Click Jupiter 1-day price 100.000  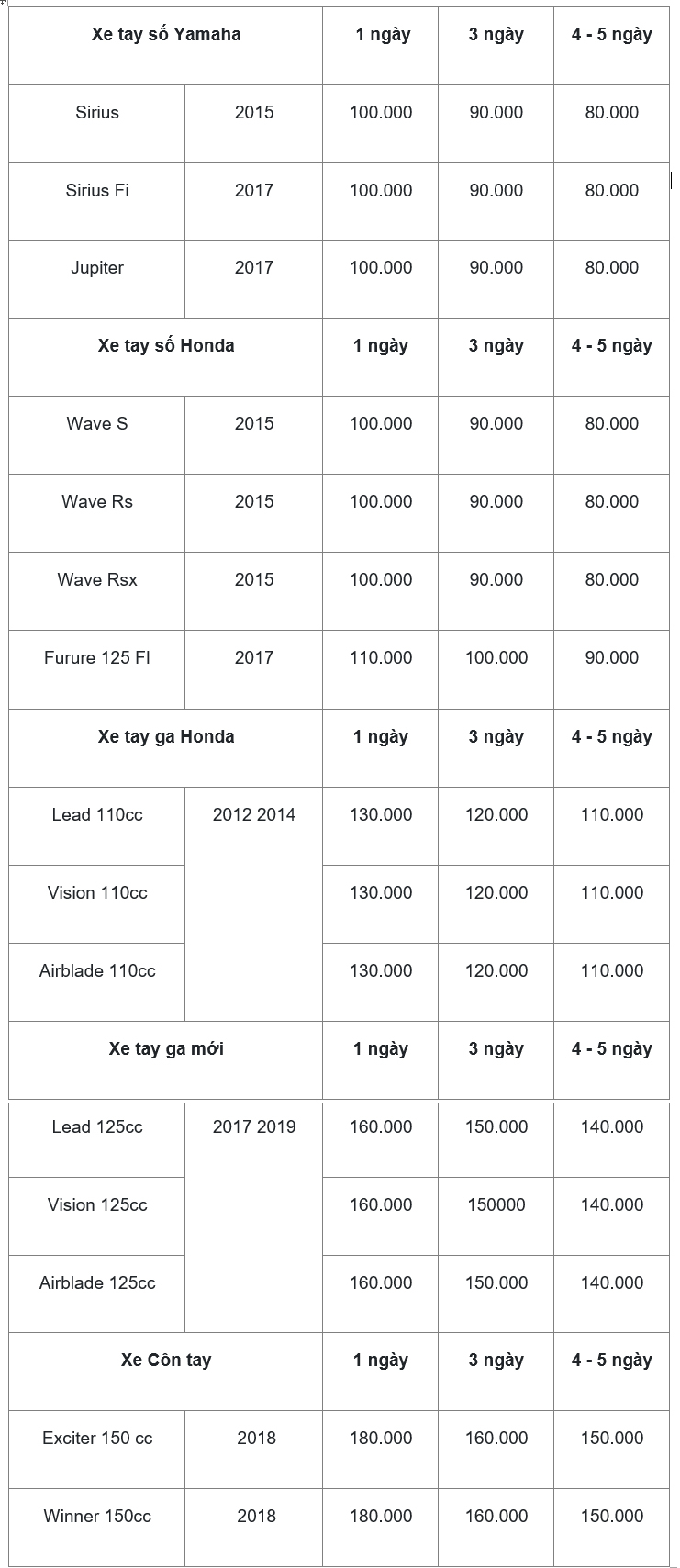coord(380,279)
